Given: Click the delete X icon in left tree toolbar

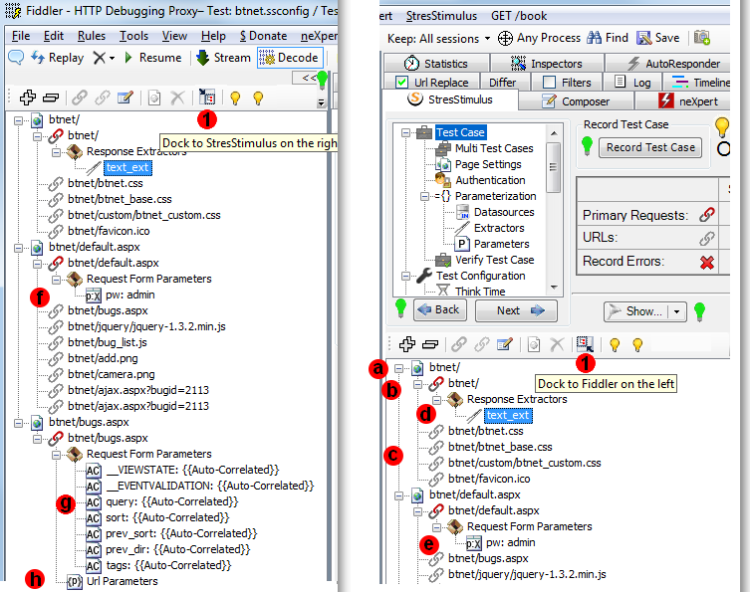Looking at the screenshot, I should pyautogui.click(x=177, y=98).
